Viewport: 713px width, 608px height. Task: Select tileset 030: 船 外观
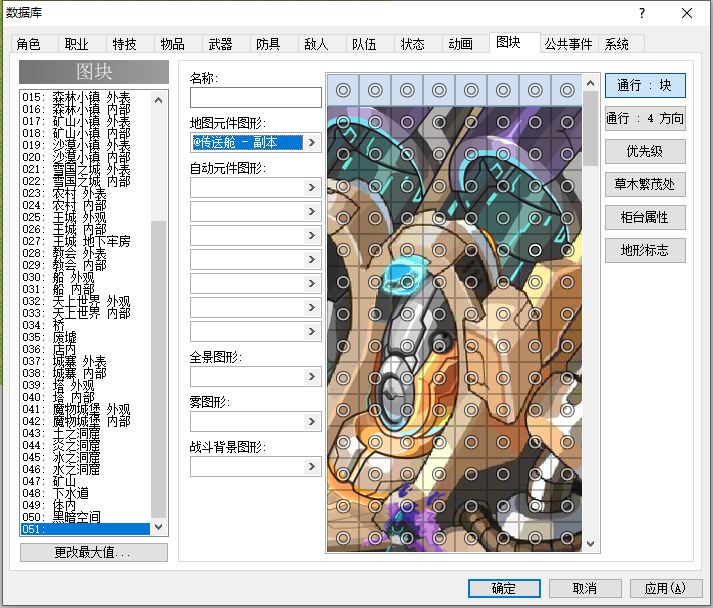(x=85, y=277)
